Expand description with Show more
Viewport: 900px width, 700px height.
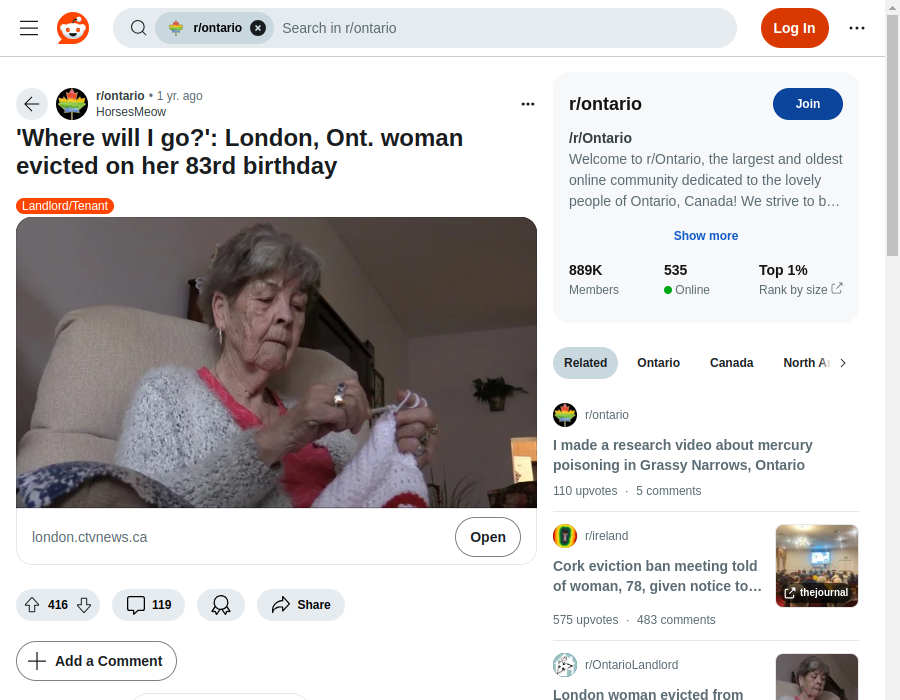[x=705, y=236]
